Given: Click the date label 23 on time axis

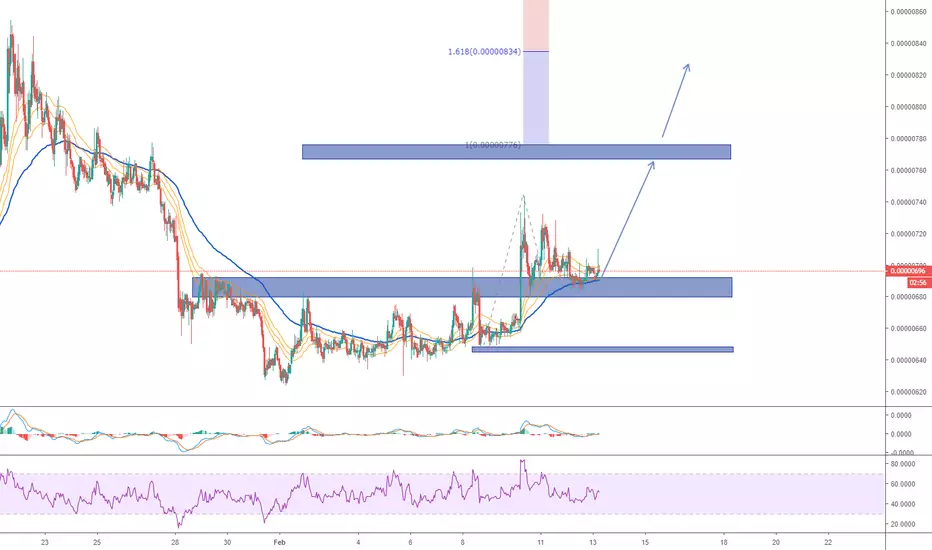Looking at the screenshot, I should (x=45, y=542).
